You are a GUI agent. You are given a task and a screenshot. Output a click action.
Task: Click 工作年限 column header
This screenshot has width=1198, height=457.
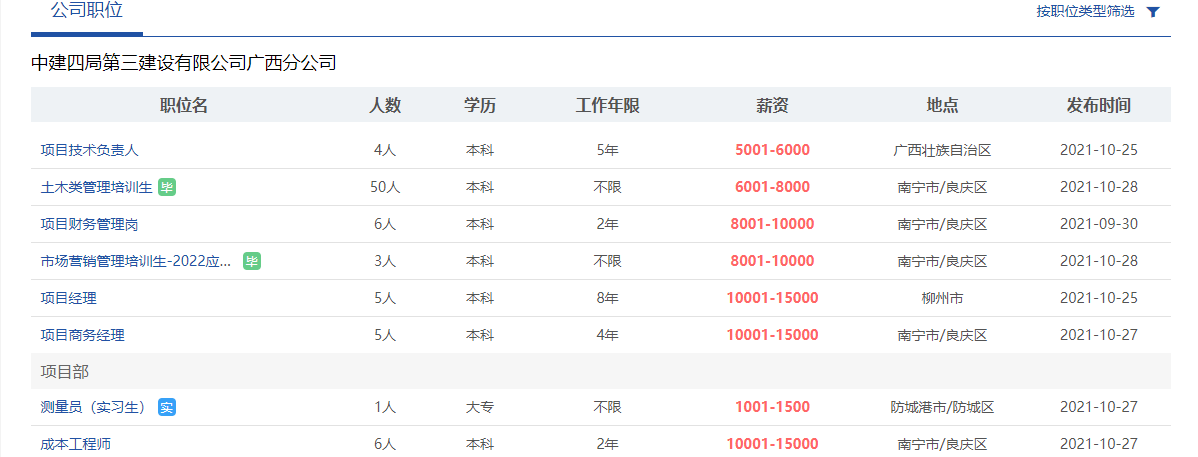pos(607,105)
